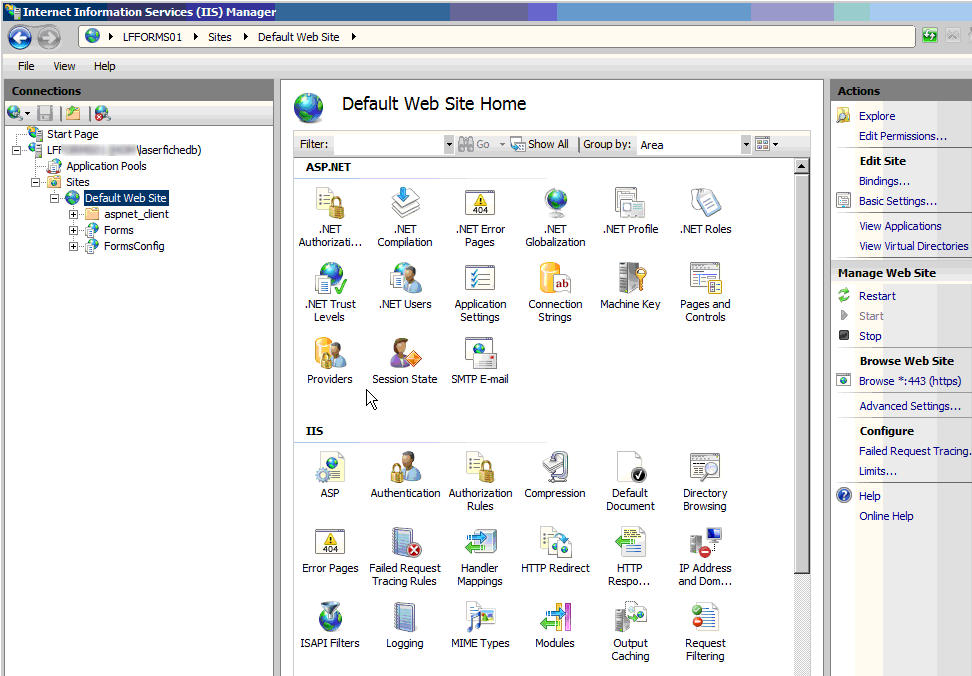Stop the web site
The image size is (972, 676).
click(870, 336)
